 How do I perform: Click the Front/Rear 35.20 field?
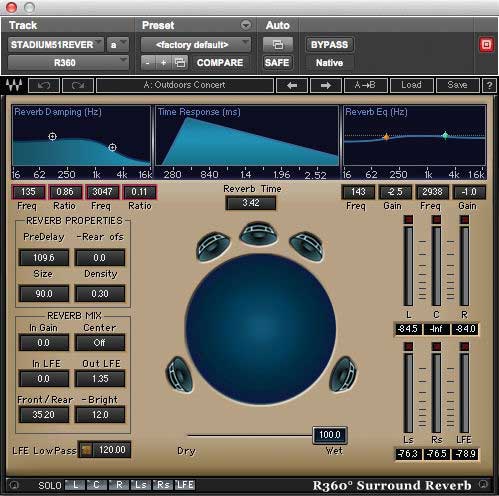click(44, 415)
